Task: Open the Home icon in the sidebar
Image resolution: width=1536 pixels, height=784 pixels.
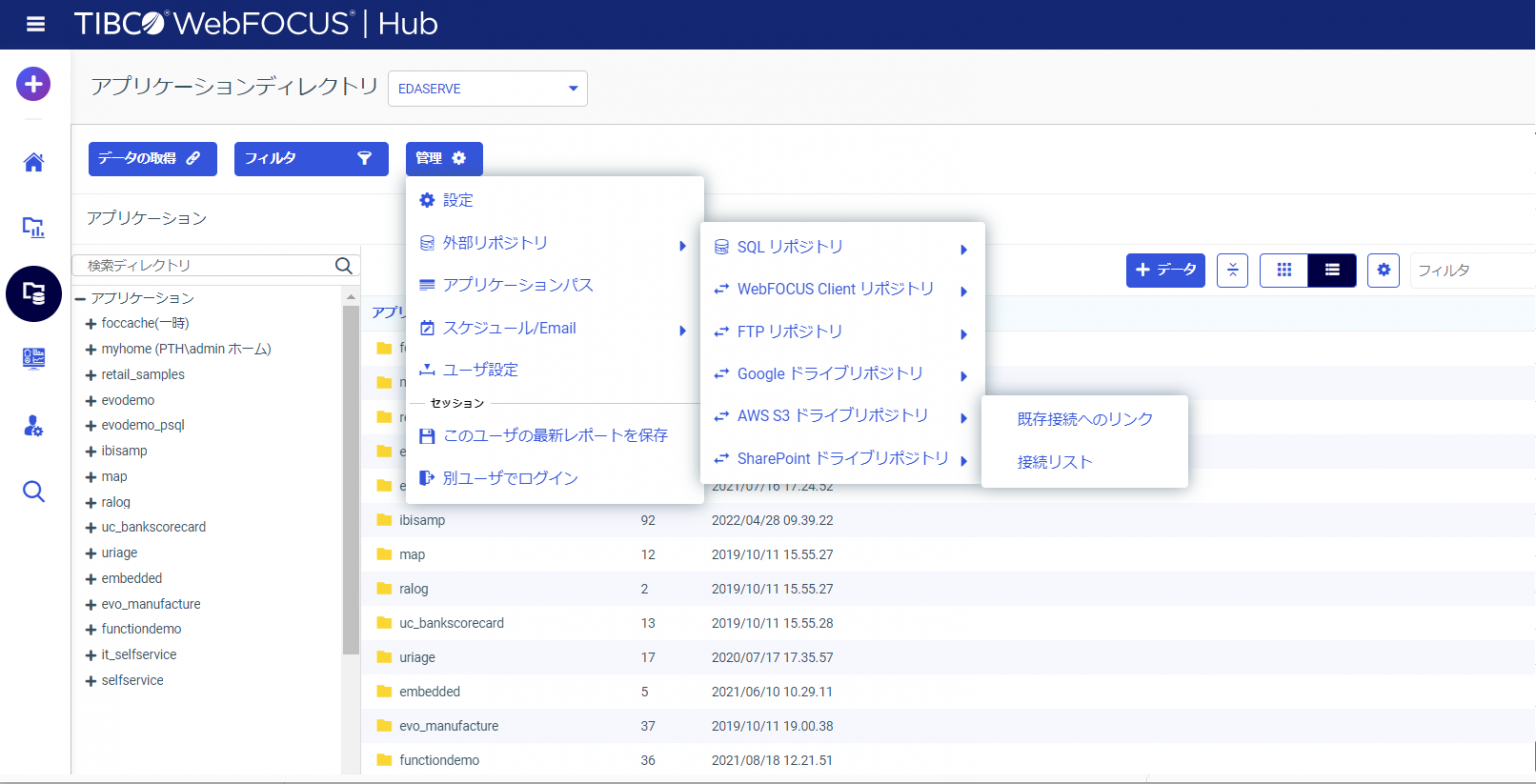Action: (33, 163)
